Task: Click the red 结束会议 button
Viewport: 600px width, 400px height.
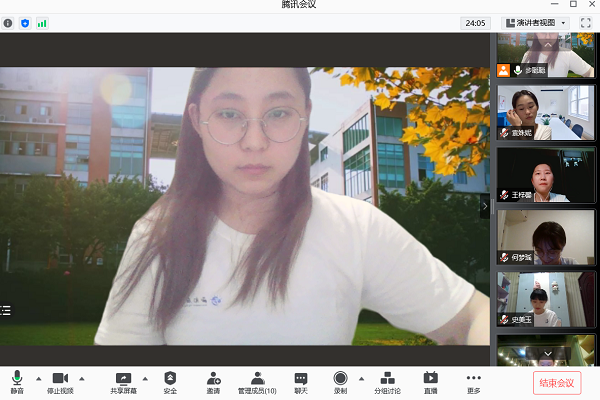Action: (556, 382)
